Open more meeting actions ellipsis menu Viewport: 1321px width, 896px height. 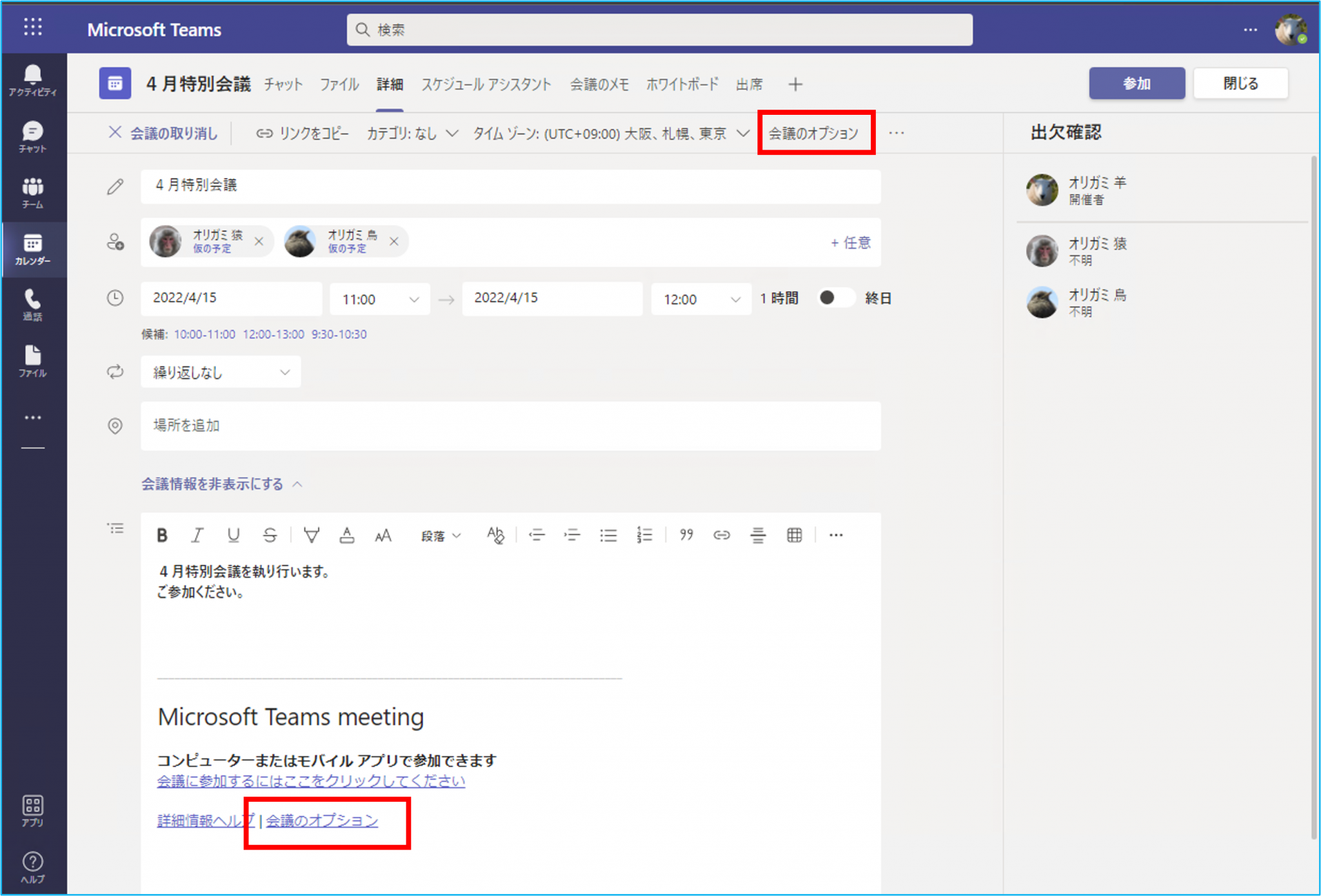pyautogui.click(x=897, y=134)
